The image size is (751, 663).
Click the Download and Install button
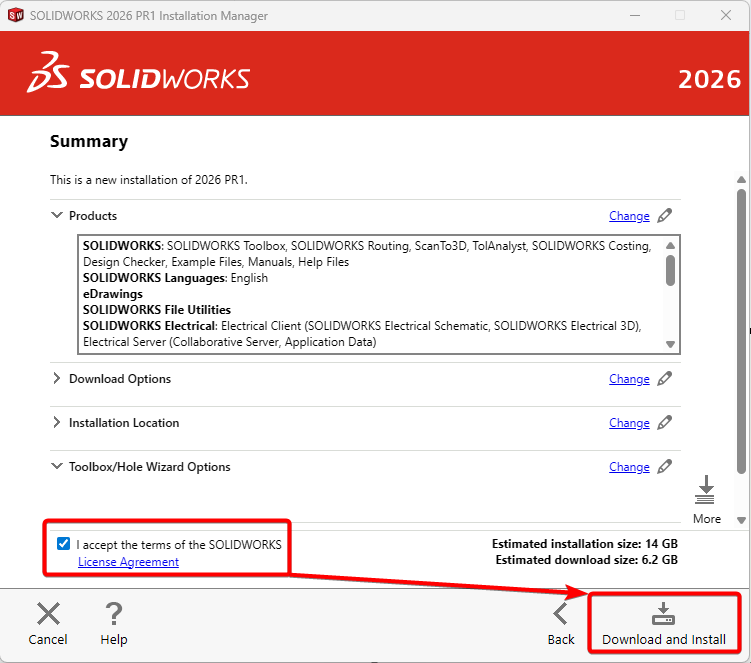click(x=664, y=625)
